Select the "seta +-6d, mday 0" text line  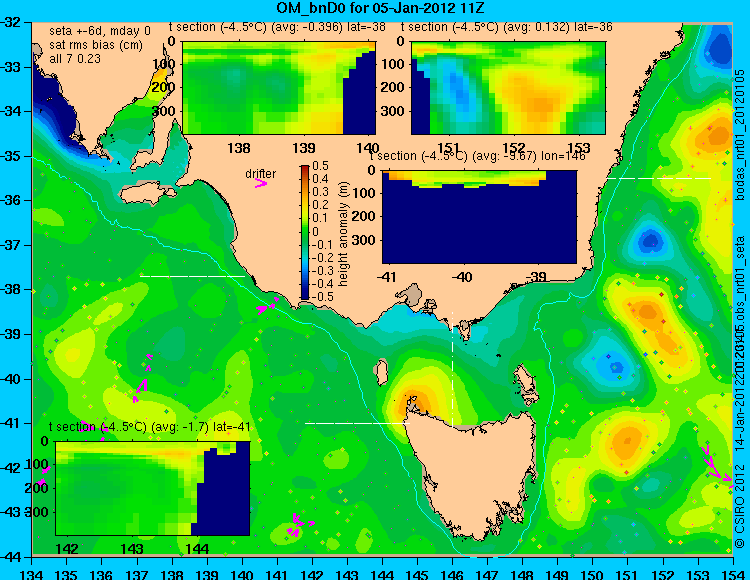(x=99, y=31)
